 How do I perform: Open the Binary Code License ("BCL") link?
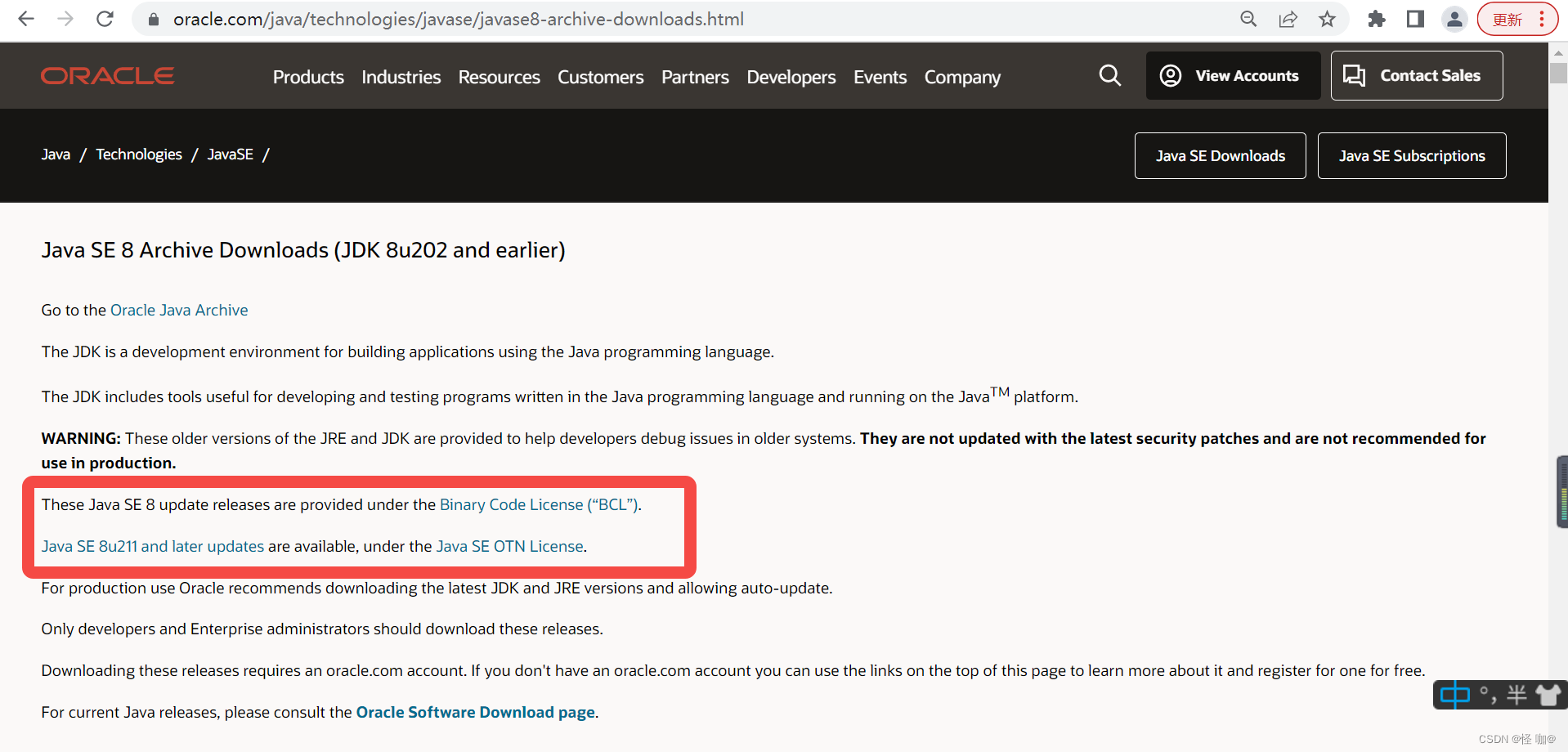[539, 504]
